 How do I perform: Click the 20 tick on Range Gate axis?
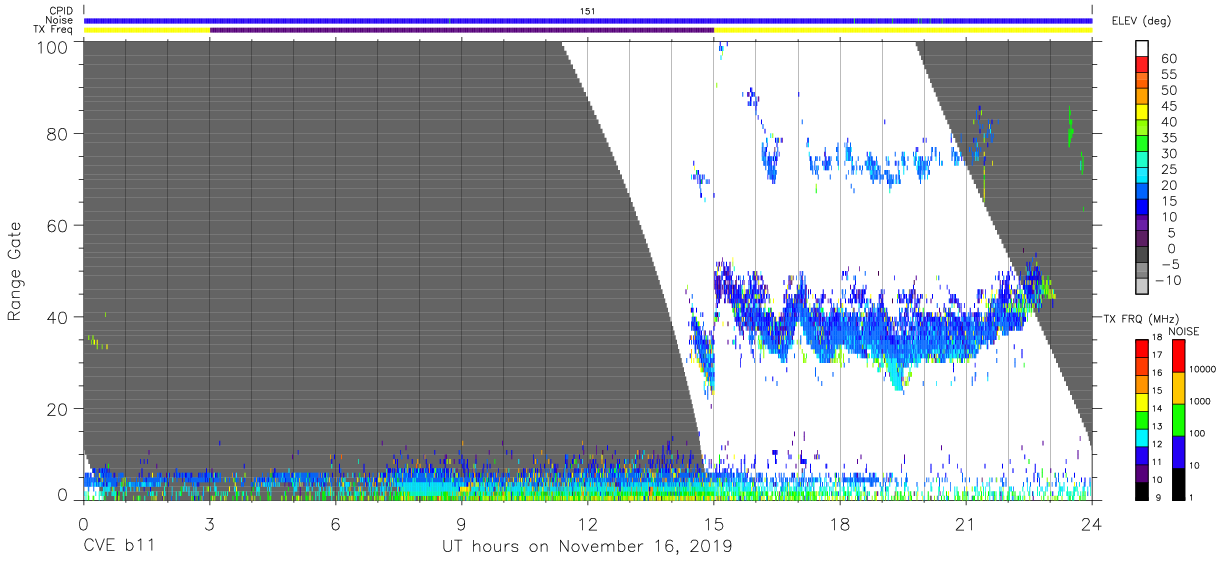tap(58, 409)
